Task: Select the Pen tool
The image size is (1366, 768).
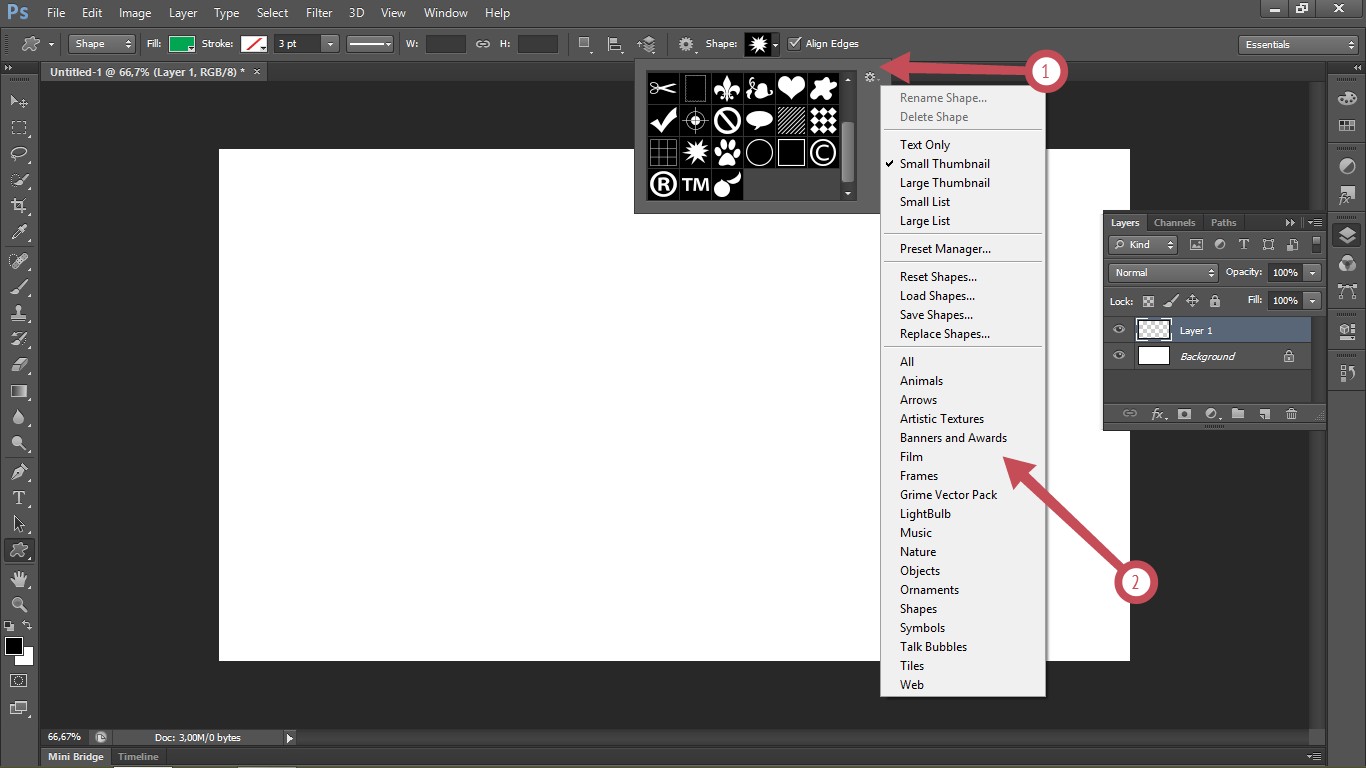Action: pyautogui.click(x=19, y=472)
